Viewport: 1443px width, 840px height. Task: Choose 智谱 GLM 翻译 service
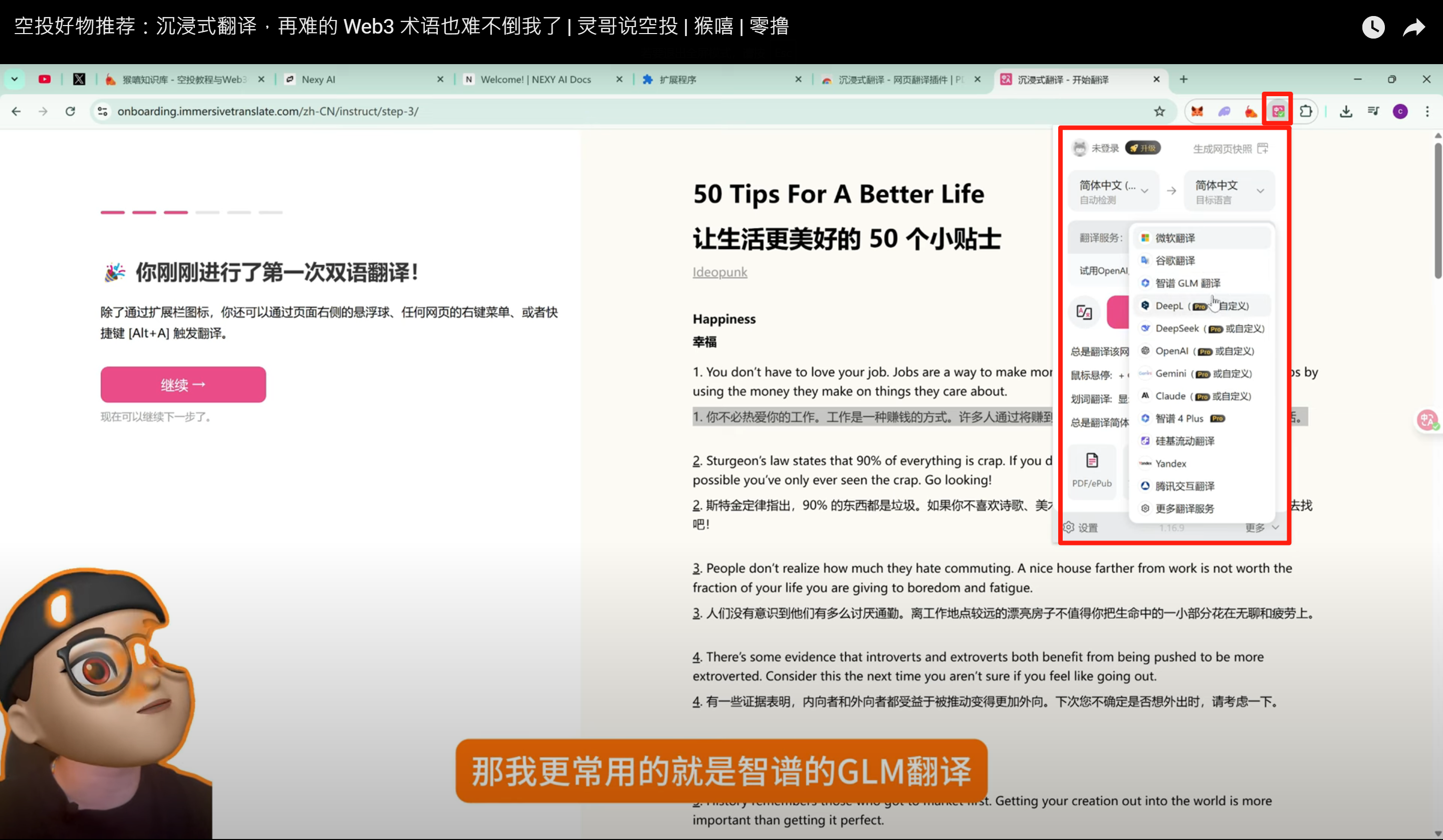pos(1201,283)
